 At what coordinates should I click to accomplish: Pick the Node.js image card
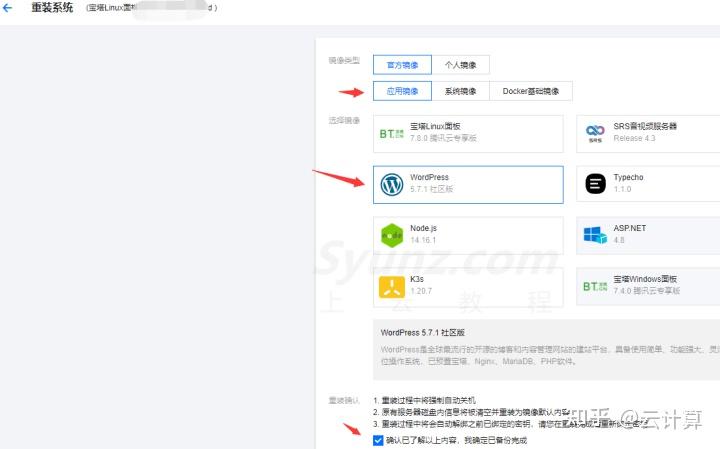click(468, 236)
